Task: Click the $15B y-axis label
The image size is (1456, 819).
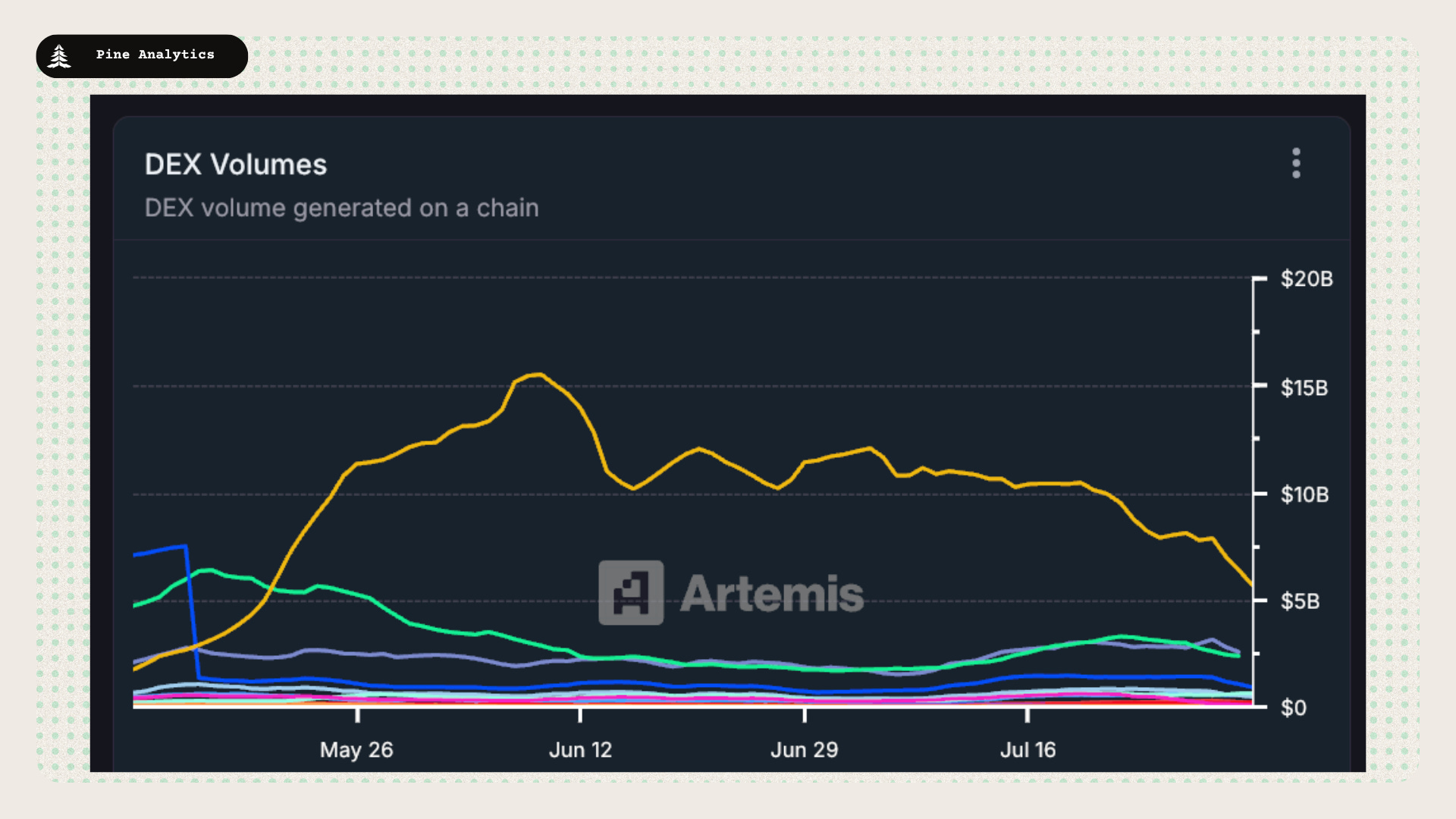Action: 1304,388
